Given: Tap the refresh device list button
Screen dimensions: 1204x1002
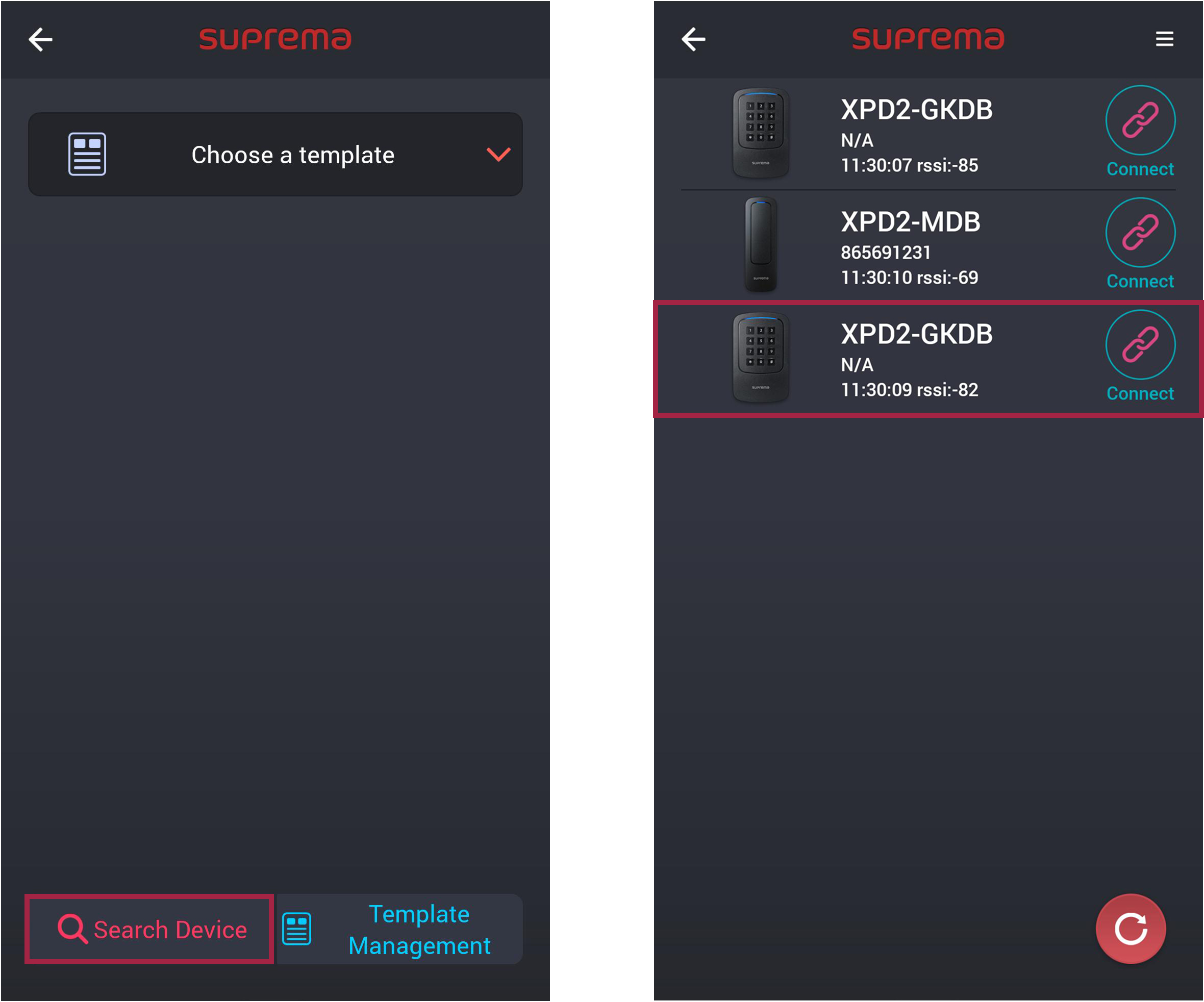Looking at the screenshot, I should pyautogui.click(x=1130, y=929).
